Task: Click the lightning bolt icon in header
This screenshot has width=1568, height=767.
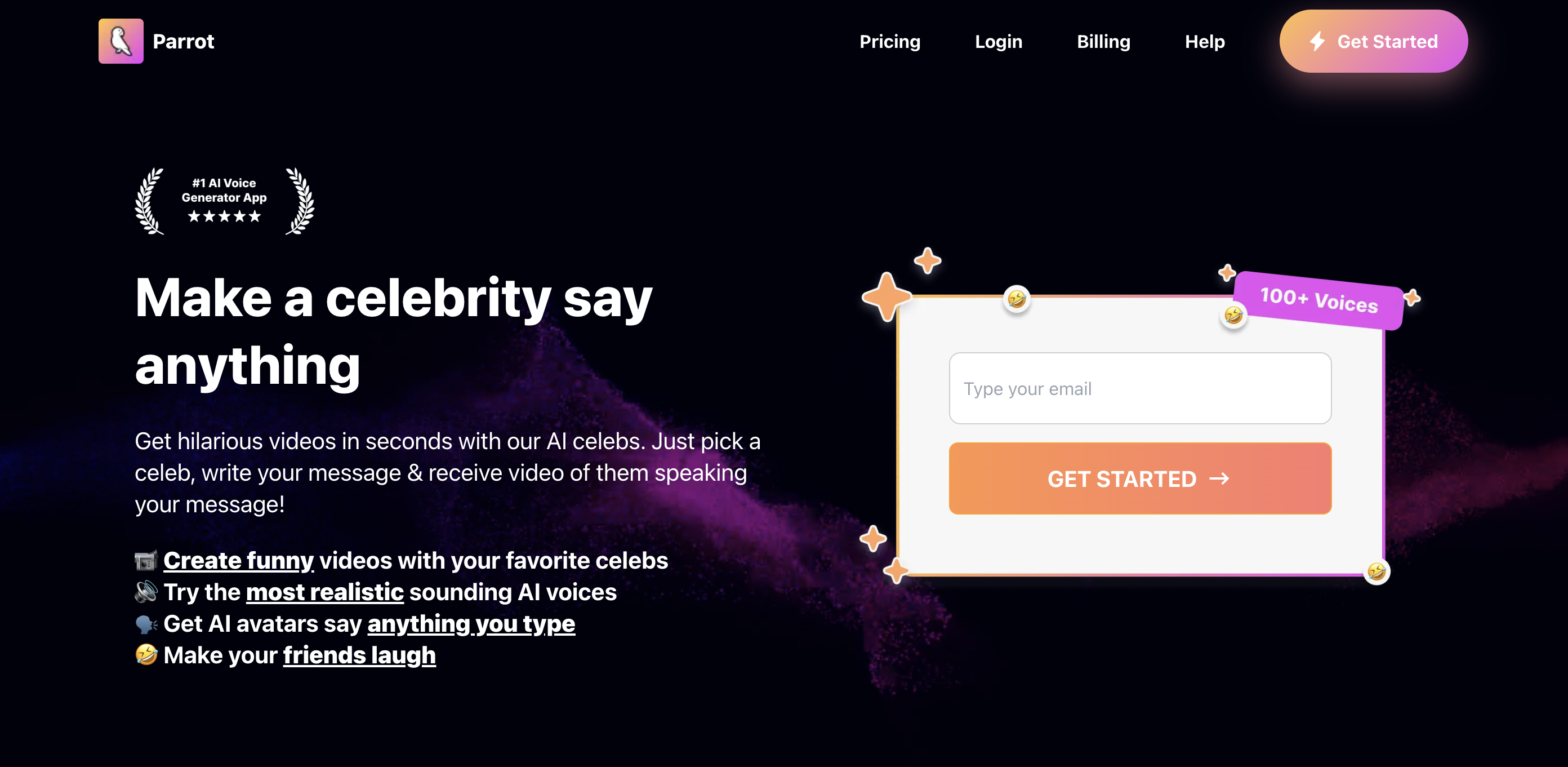Action: (1317, 42)
